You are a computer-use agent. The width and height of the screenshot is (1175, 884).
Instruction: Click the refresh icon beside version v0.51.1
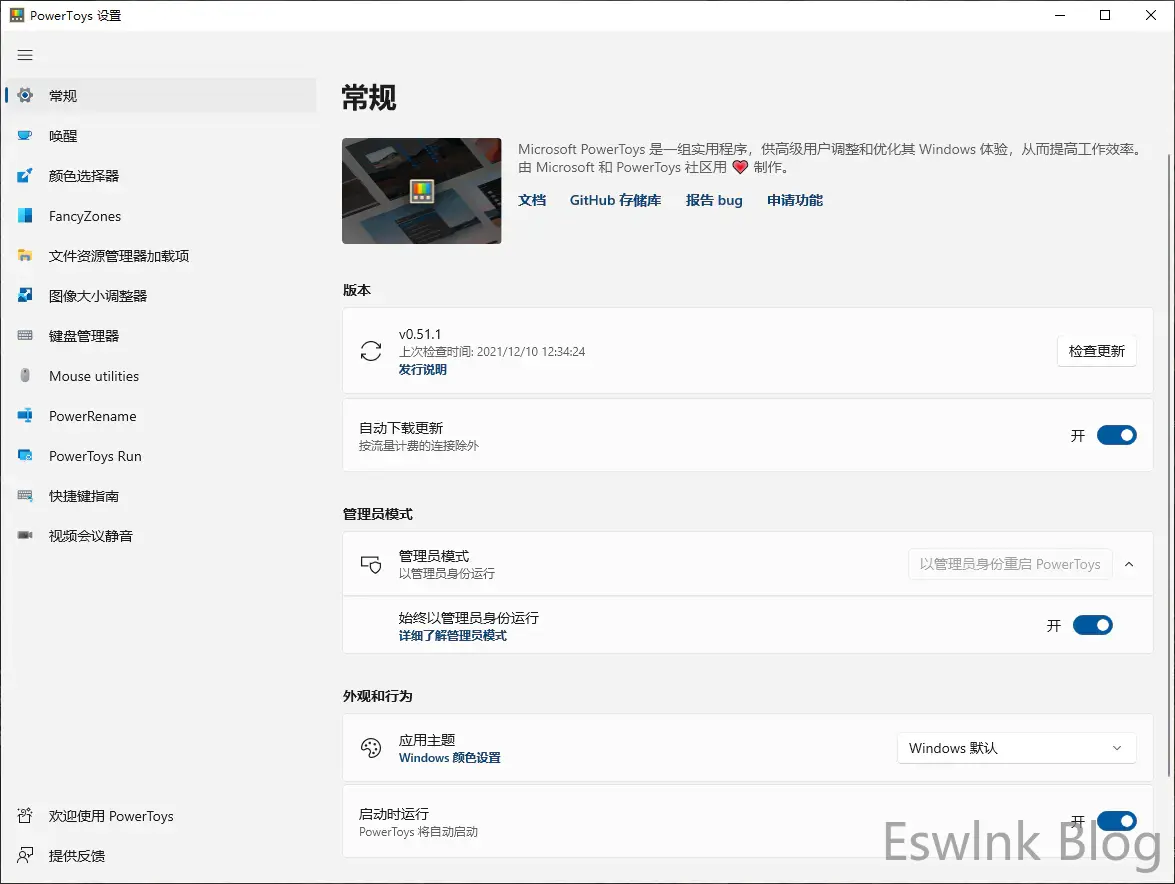[x=371, y=351]
